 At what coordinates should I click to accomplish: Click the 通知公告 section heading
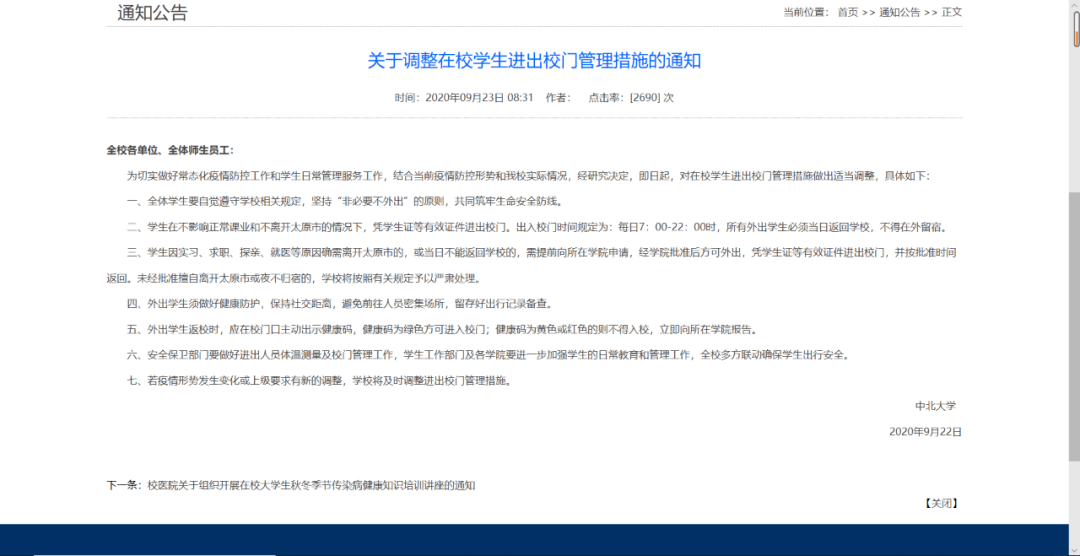coord(152,13)
